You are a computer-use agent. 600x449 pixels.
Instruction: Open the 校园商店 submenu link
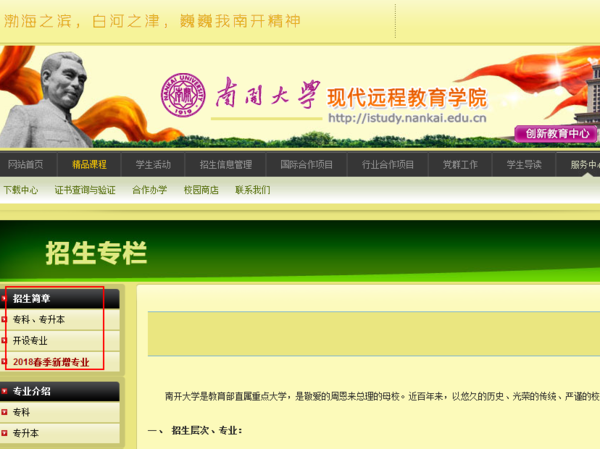(201, 190)
